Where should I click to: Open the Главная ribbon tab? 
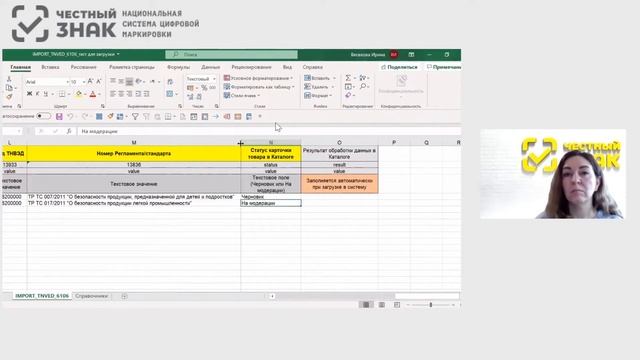point(20,67)
